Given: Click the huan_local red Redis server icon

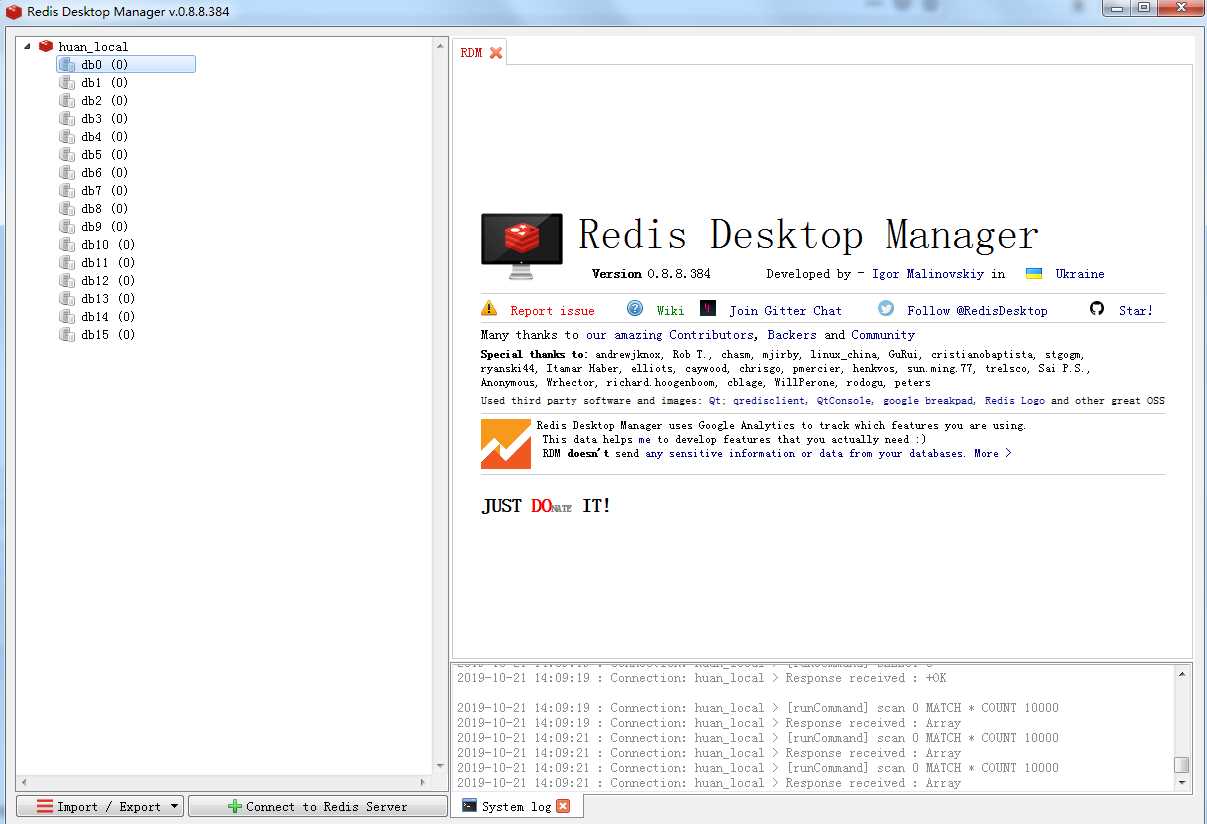Looking at the screenshot, I should coord(45,46).
